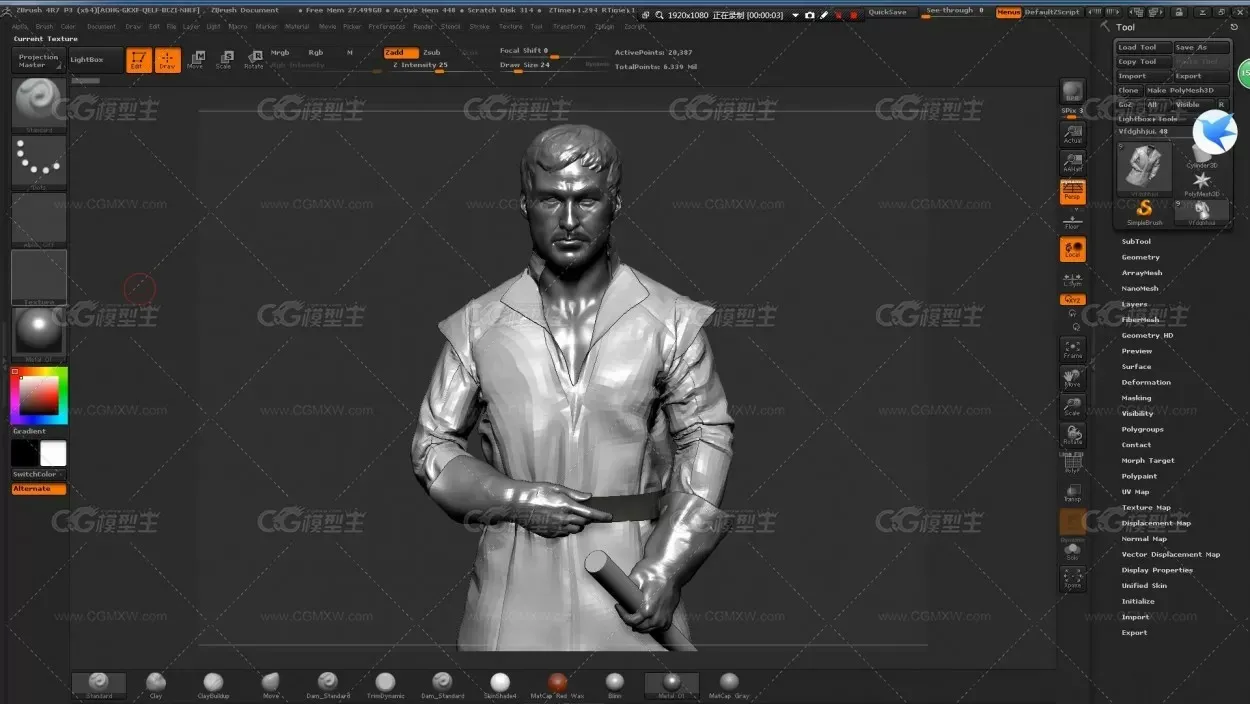Click the Frame icon on right shelf

[x=1072, y=349]
